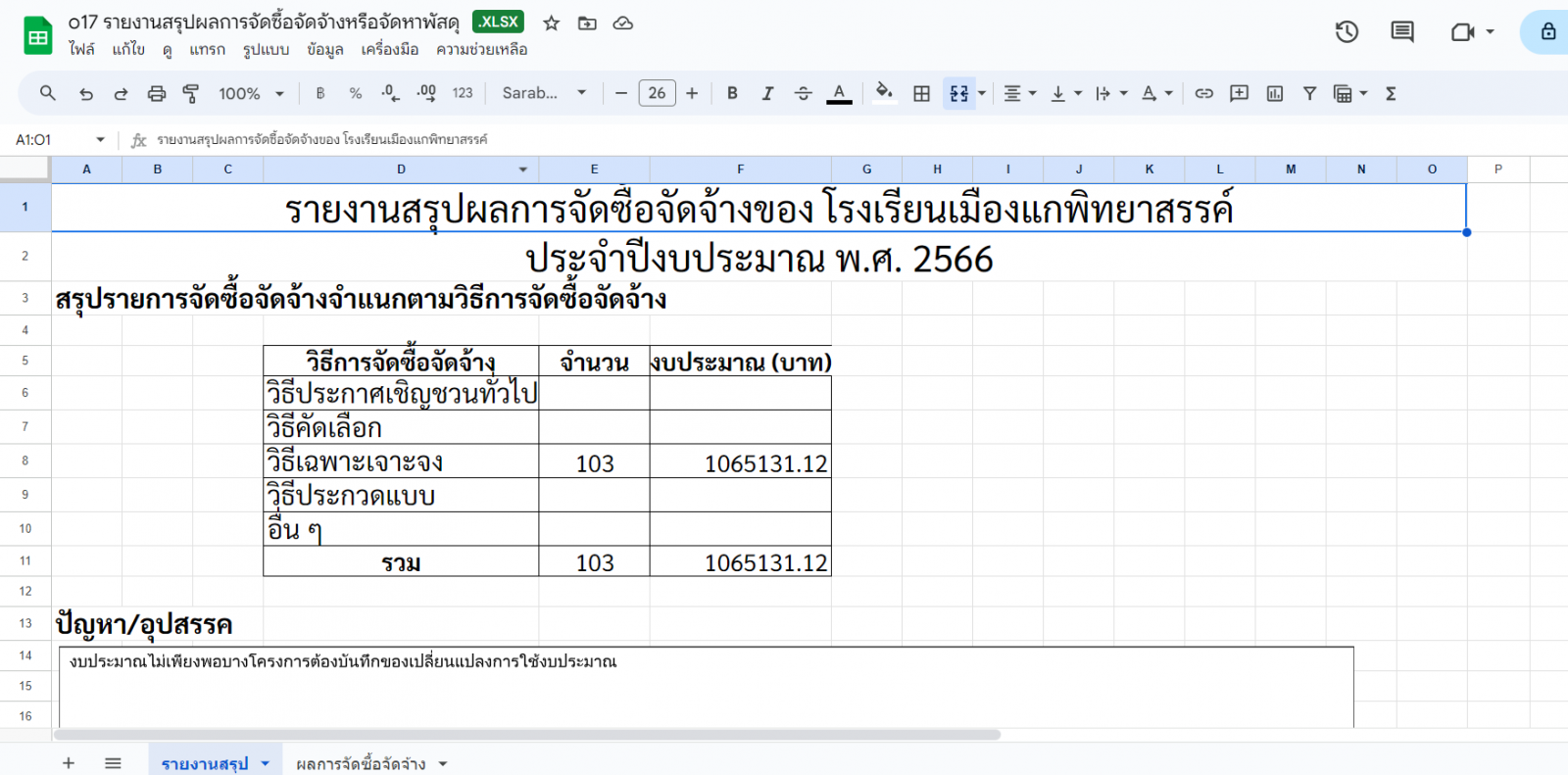The image size is (1568, 775).
Task: Toggle strikethrough formatting
Action: click(803, 93)
